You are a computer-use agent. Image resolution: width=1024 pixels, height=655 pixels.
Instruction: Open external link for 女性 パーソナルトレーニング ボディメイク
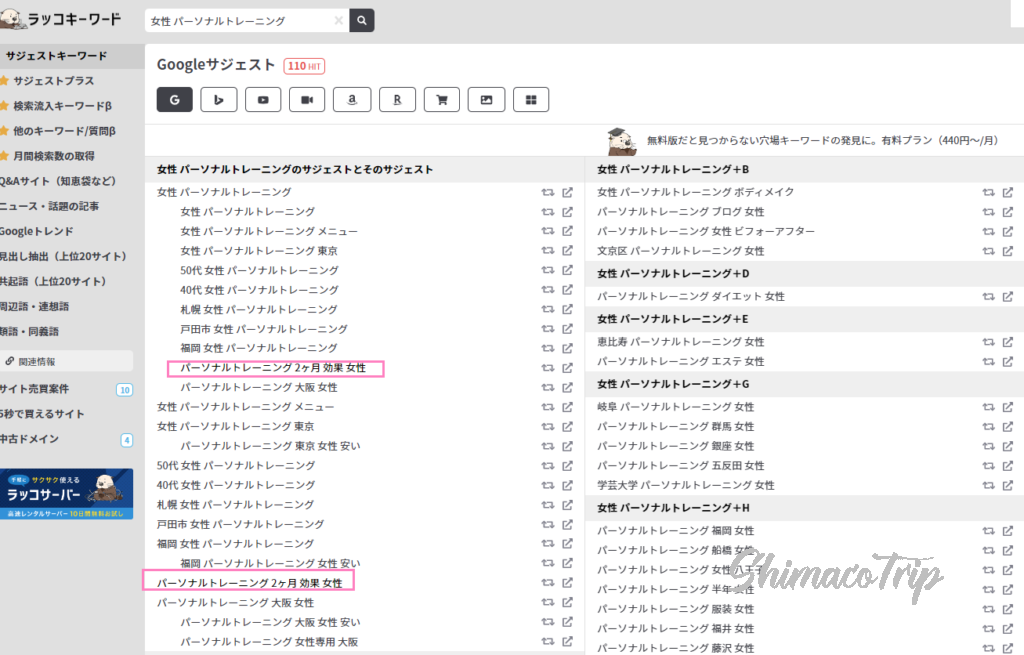pos(1008,192)
